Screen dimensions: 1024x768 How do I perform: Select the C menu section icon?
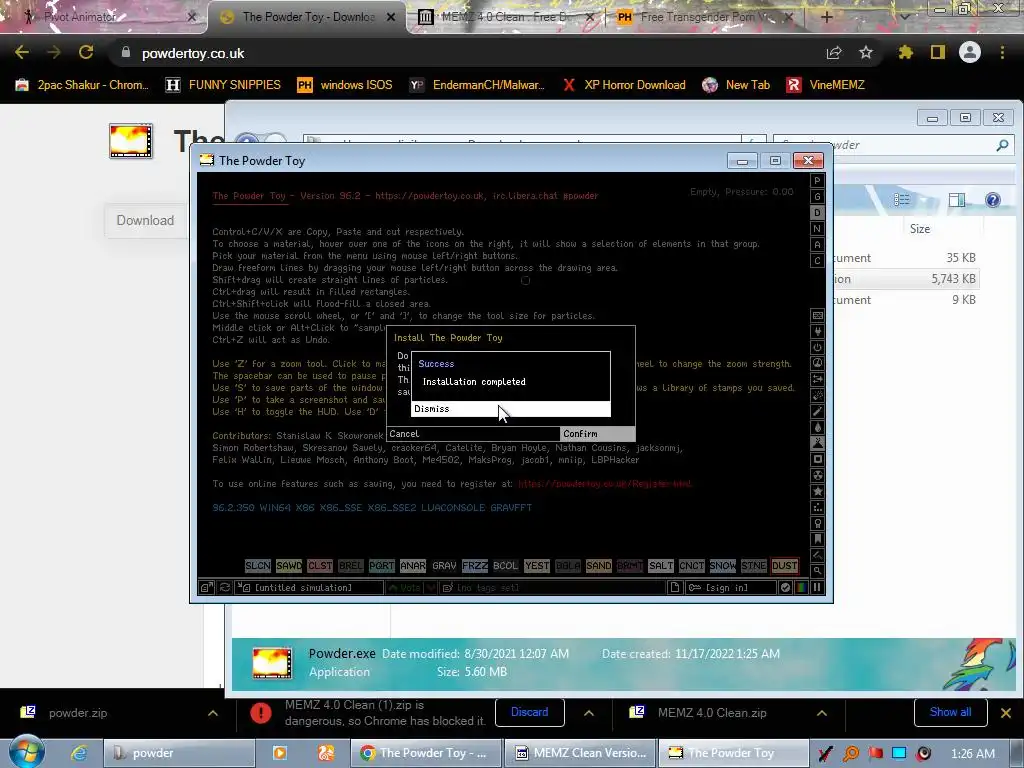point(817,261)
